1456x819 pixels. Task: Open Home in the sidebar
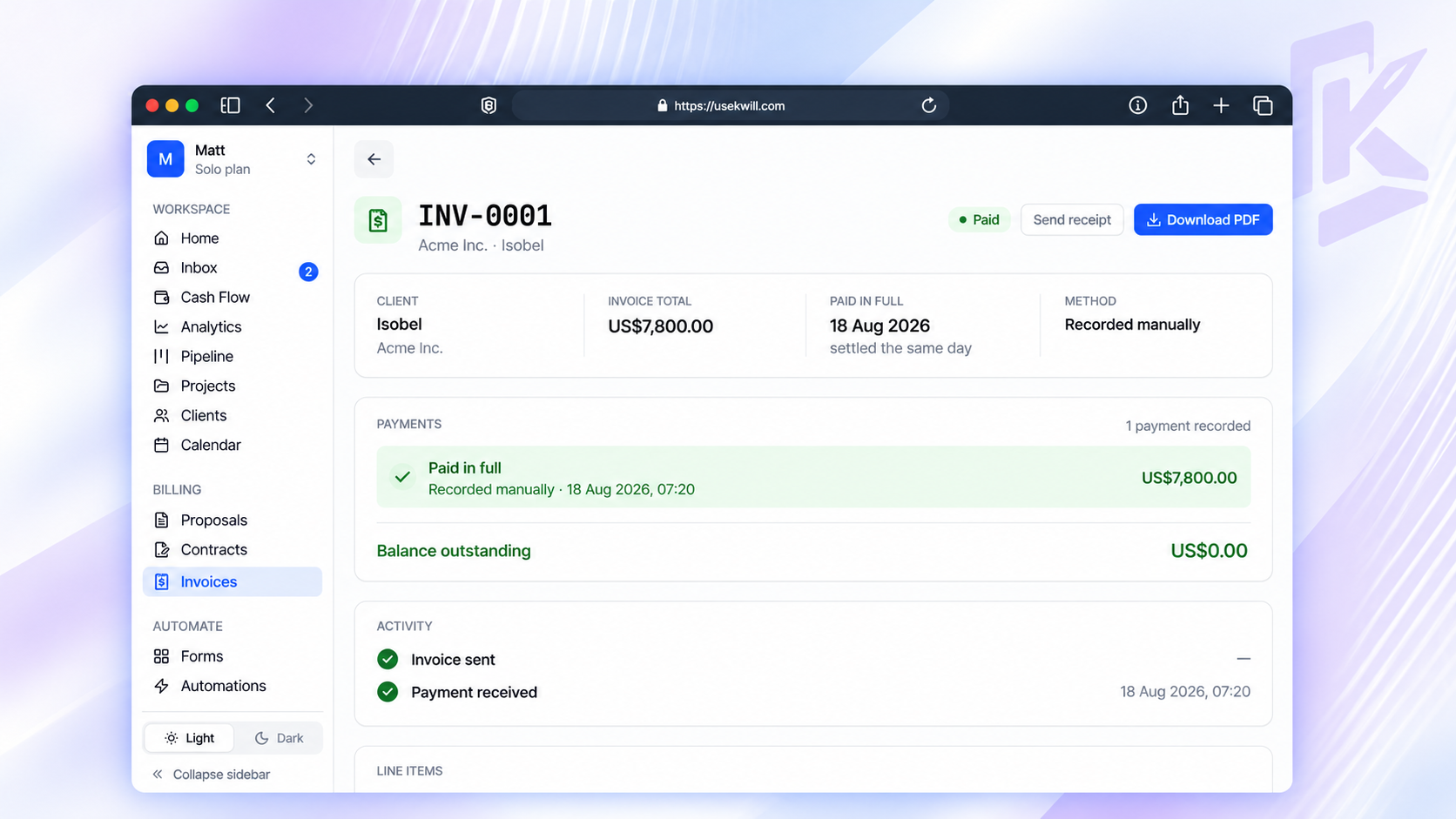tap(233, 238)
